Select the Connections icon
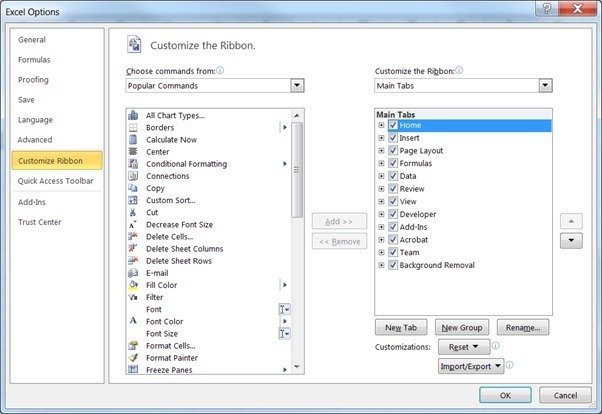The height and width of the screenshot is (414, 602). pyautogui.click(x=133, y=176)
